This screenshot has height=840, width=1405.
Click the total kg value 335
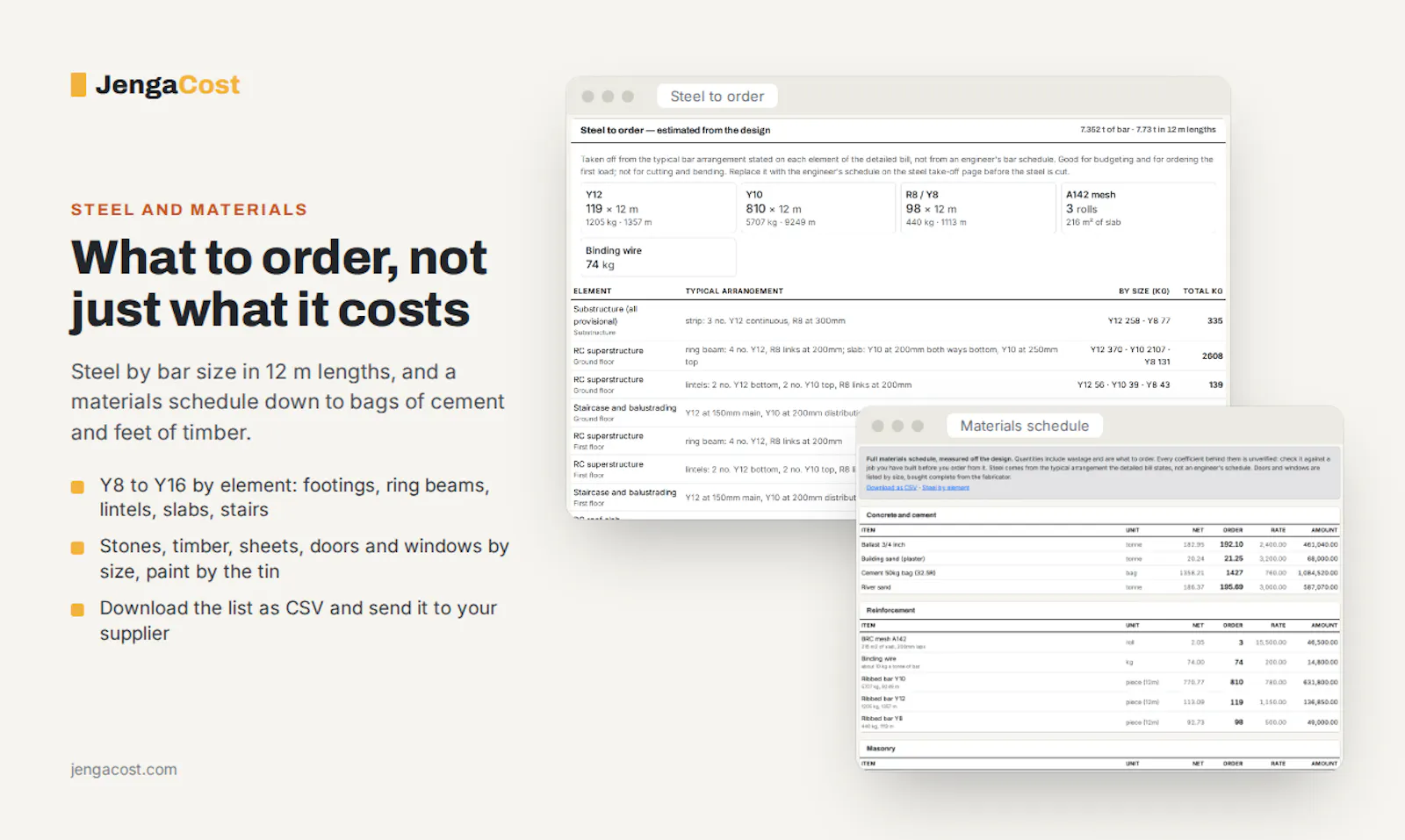pos(1214,321)
